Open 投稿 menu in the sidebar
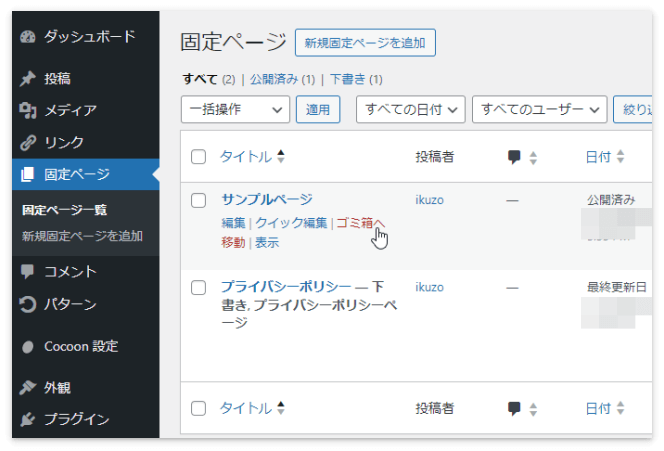 click(x=86, y=78)
